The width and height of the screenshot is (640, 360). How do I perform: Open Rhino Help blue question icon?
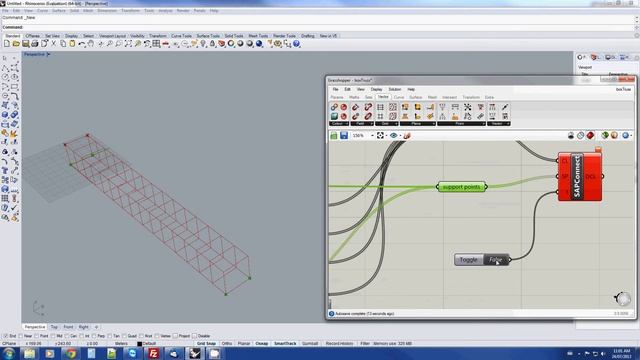pyautogui.click(x=296, y=44)
